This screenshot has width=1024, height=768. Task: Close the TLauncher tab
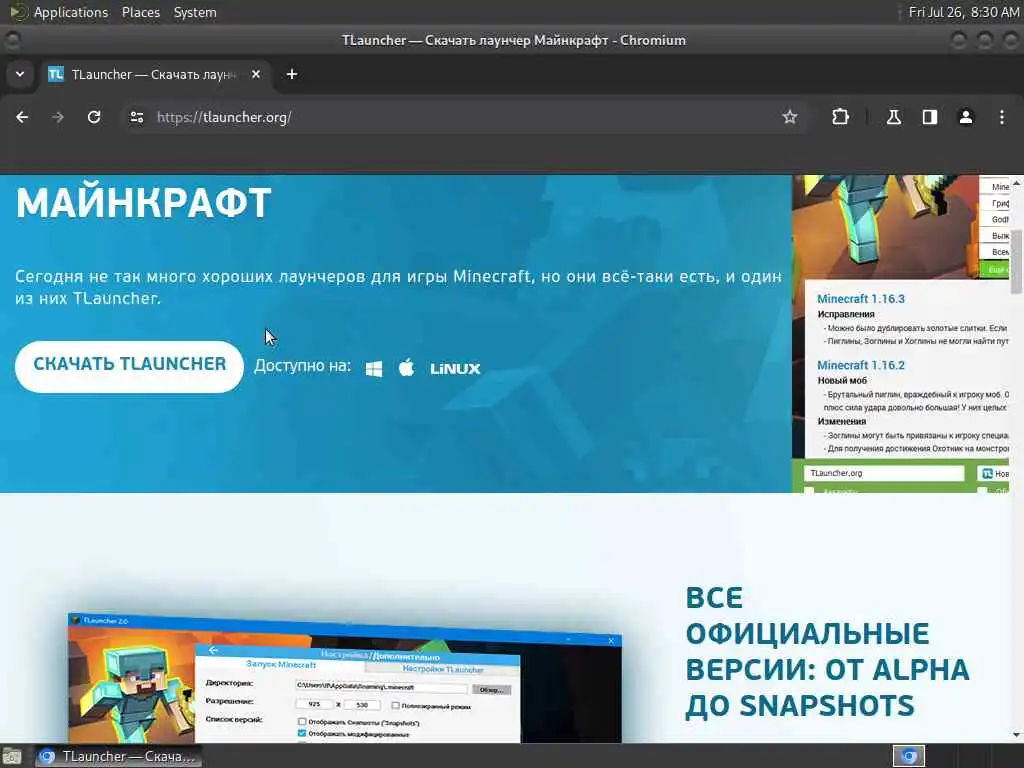[256, 74]
